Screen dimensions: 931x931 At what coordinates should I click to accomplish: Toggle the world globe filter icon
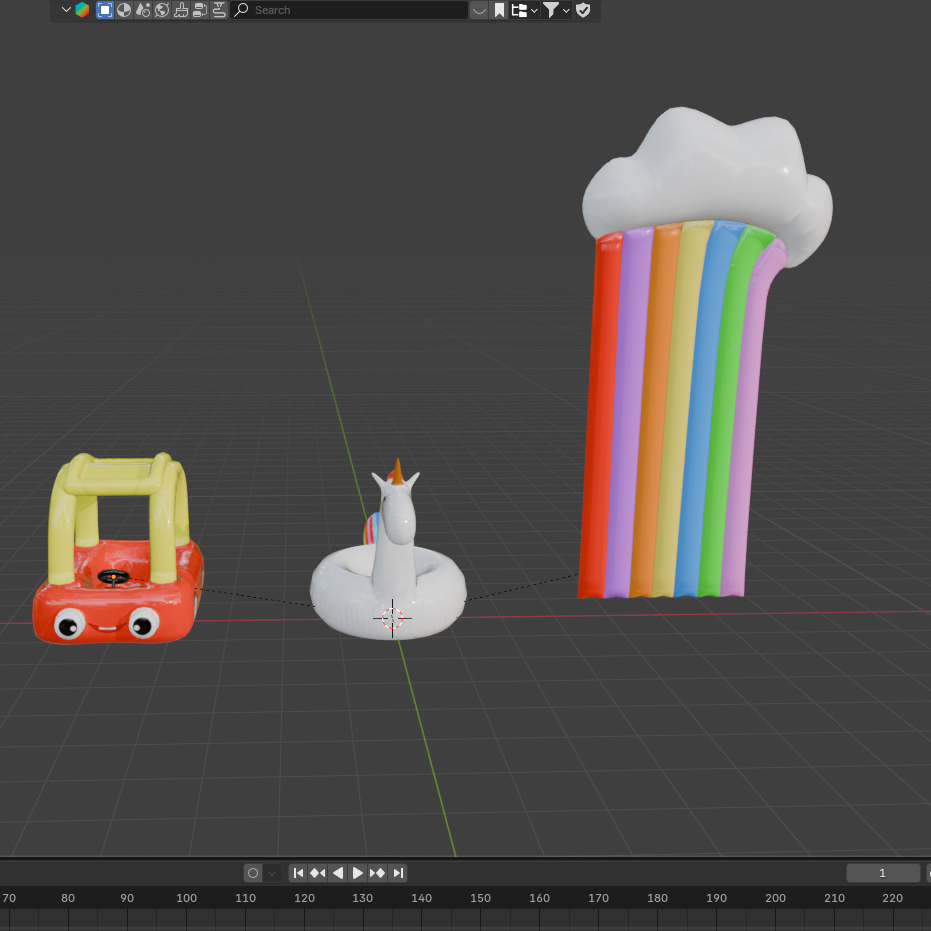[162, 10]
